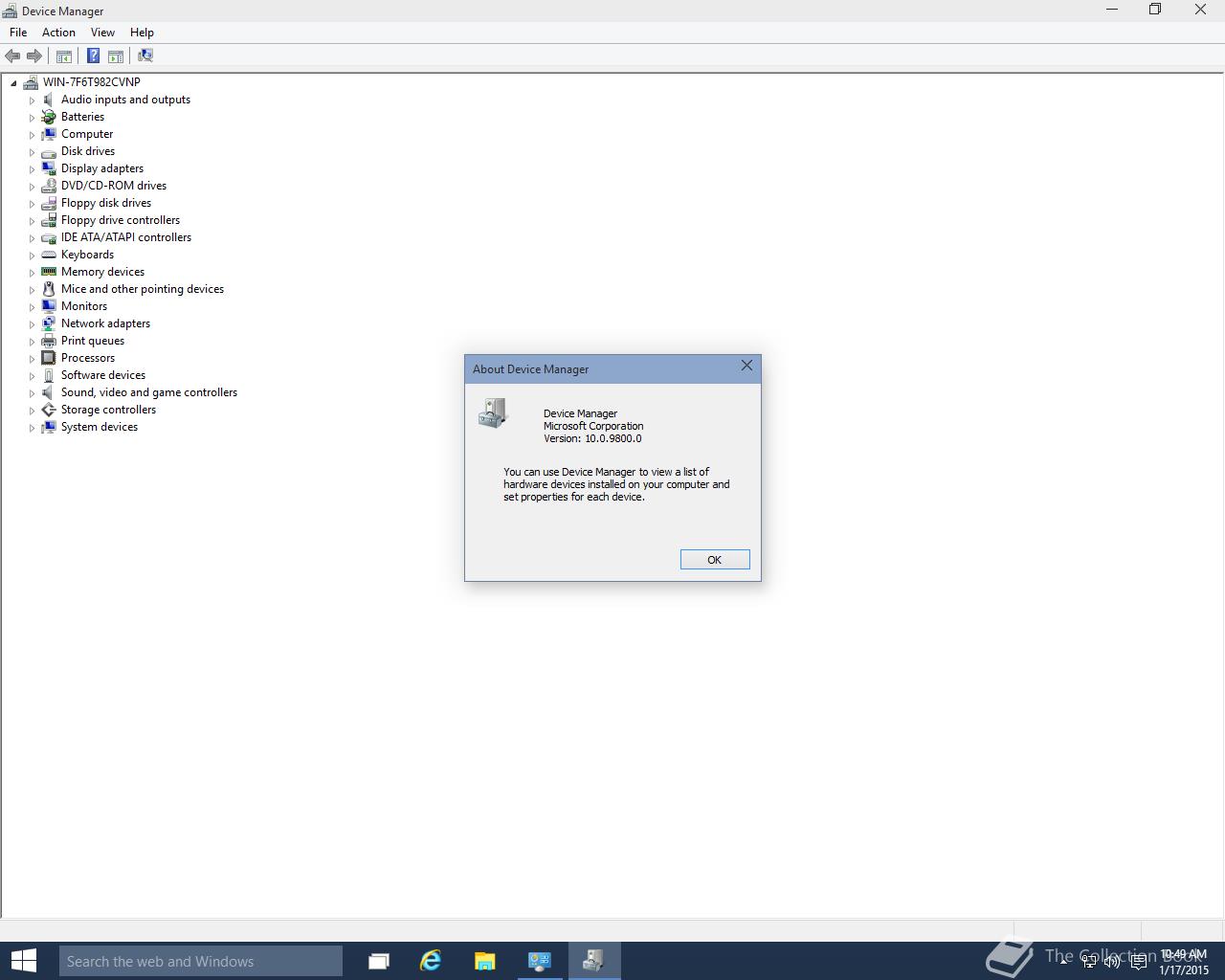1225x980 pixels.
Task: Click the Device Manager icon in About dialog
Action: (x=493, y=412)
